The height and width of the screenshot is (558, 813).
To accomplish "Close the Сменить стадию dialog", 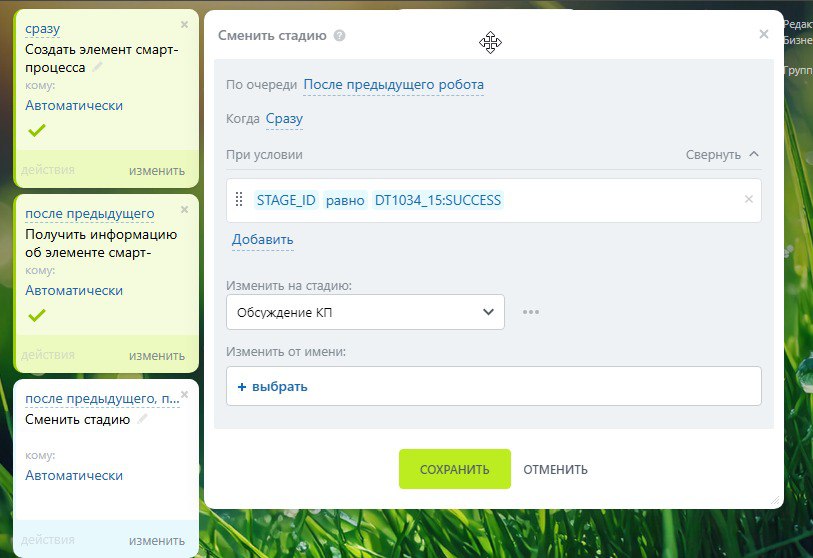I will pyautogui.click(x=764, y=34).
